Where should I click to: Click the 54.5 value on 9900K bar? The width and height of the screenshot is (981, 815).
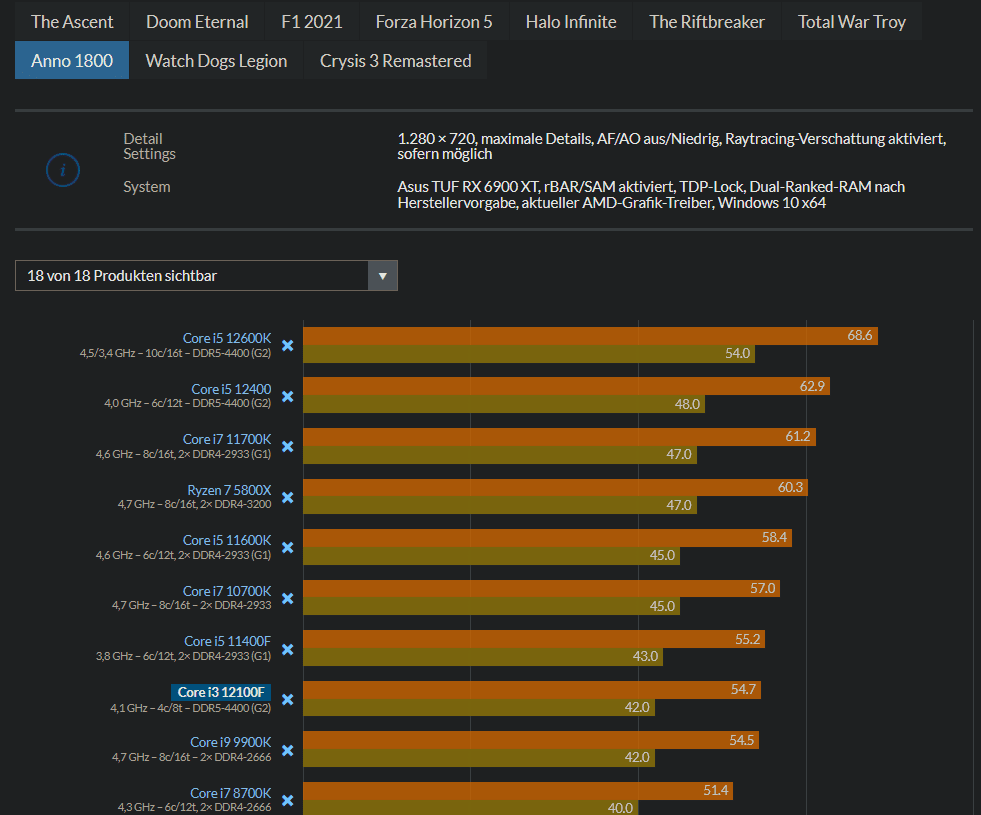click(741, 740)
